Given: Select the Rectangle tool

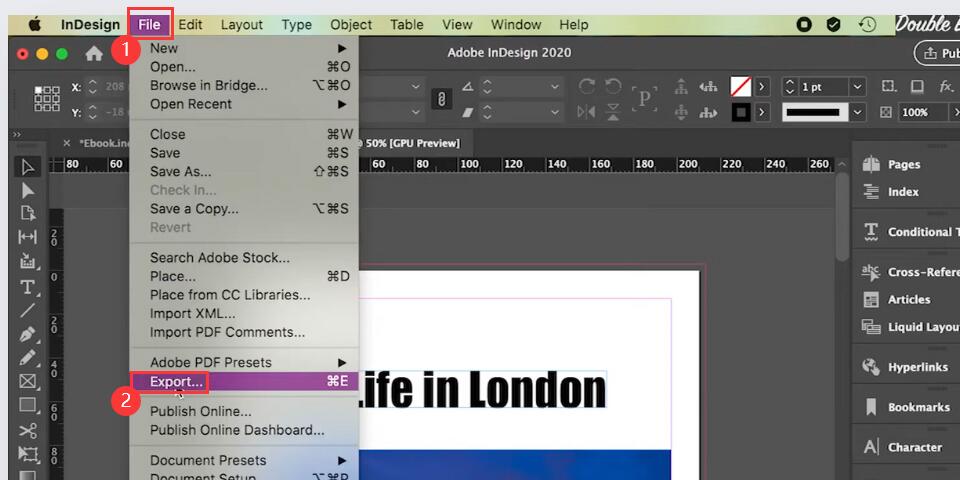Looking at the screenshot, I should (28, 405).
